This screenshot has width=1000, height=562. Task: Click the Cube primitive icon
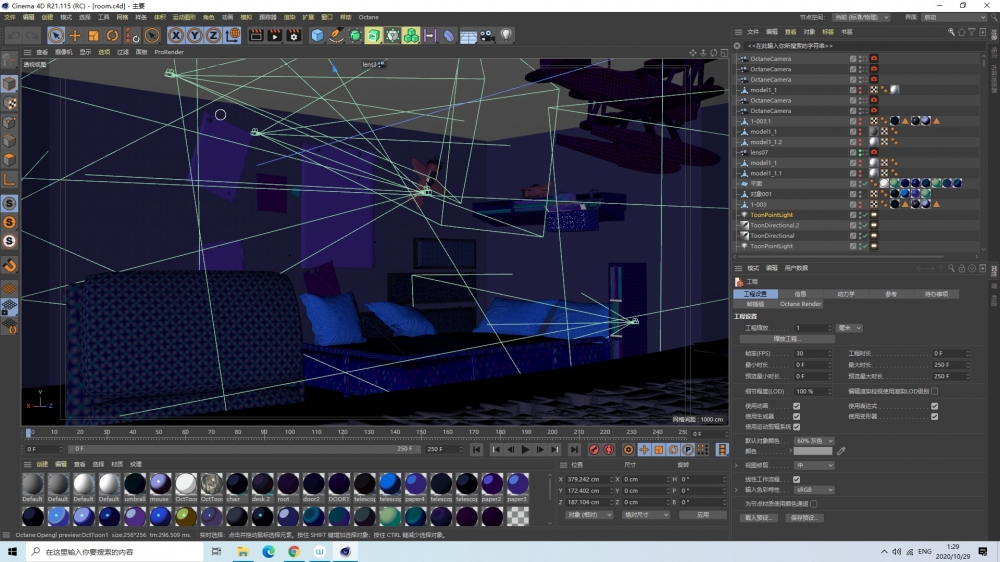point(317,36)
